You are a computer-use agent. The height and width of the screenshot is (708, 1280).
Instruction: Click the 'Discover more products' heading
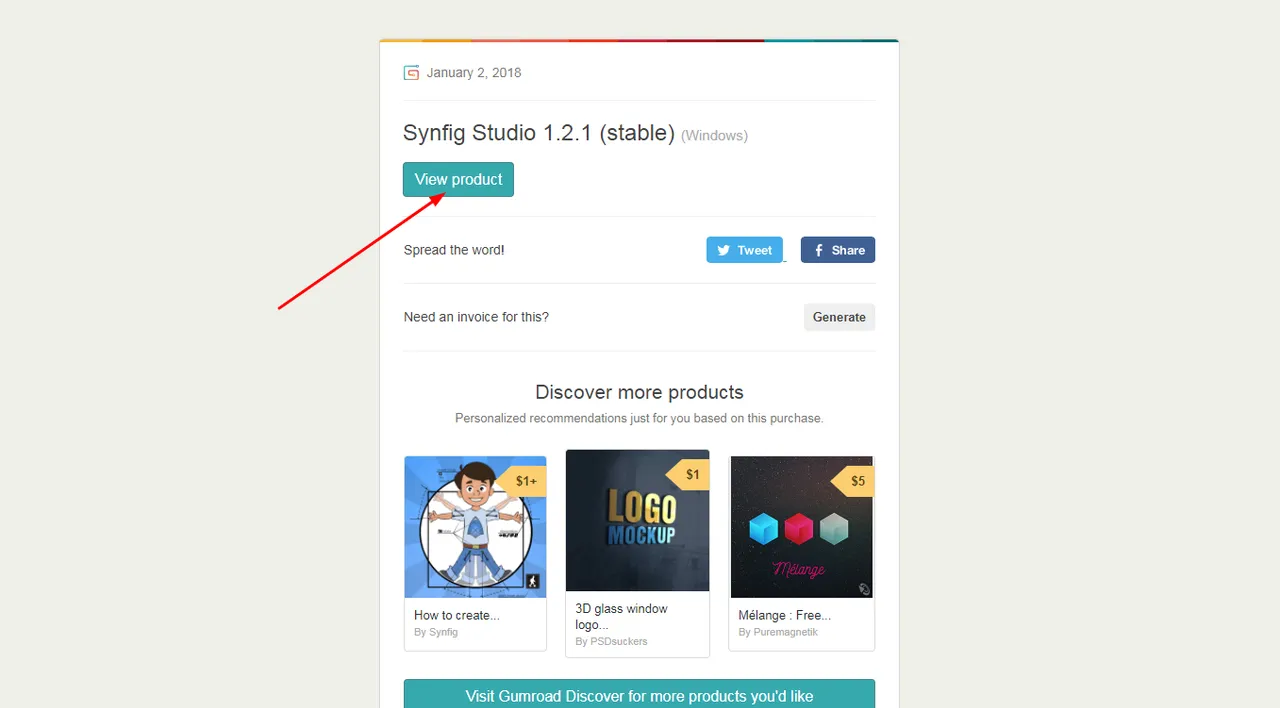point(639,392)
